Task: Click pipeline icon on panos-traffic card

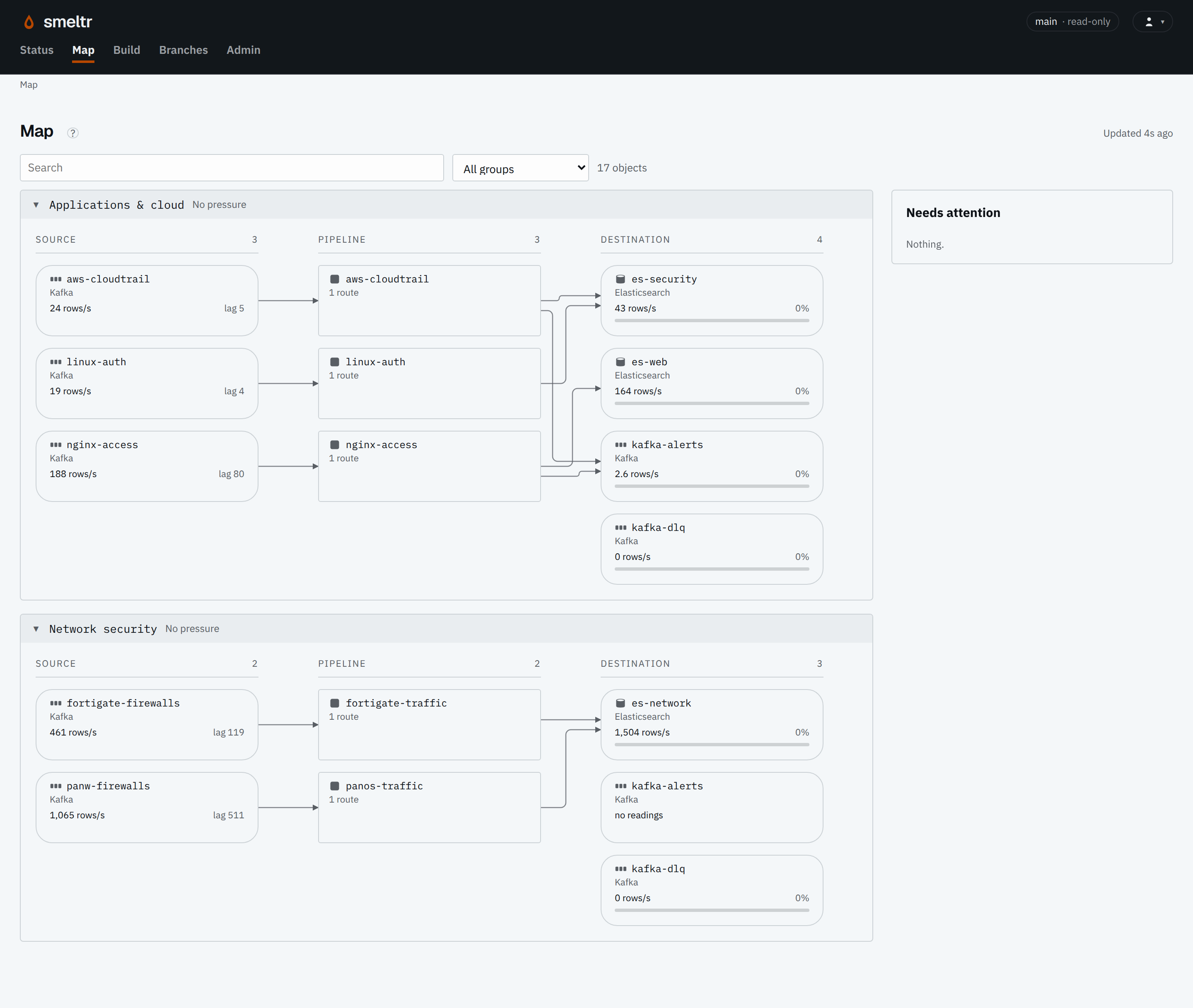Action: point(335,786)
